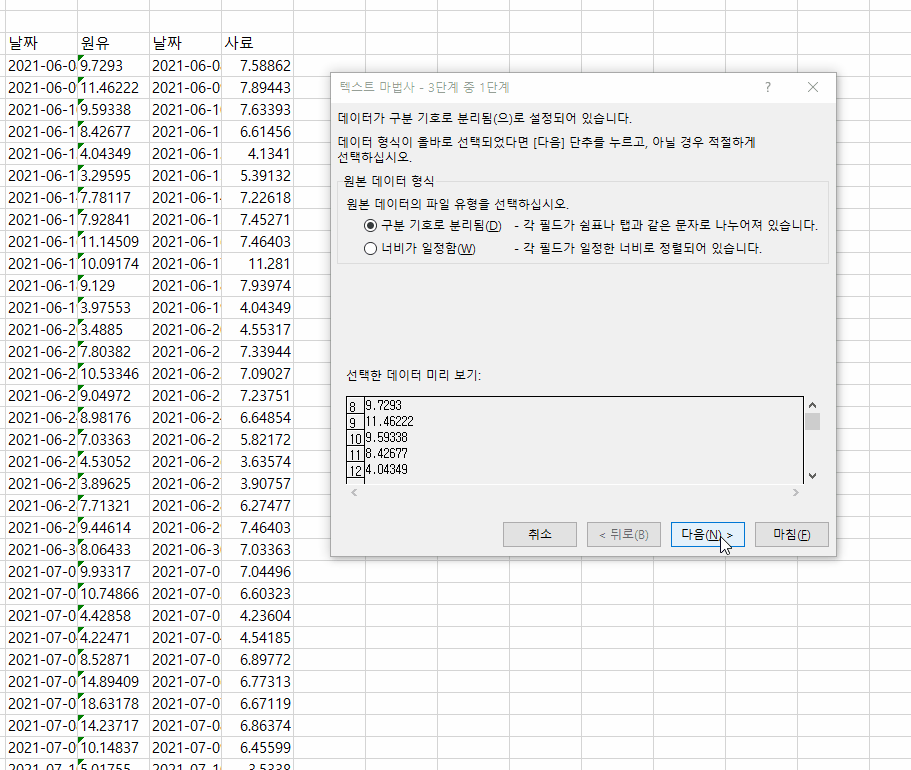
Task: Select spreadsheet cell with value 3.4885
Action: pyautogui.click(x=113, y=330)
